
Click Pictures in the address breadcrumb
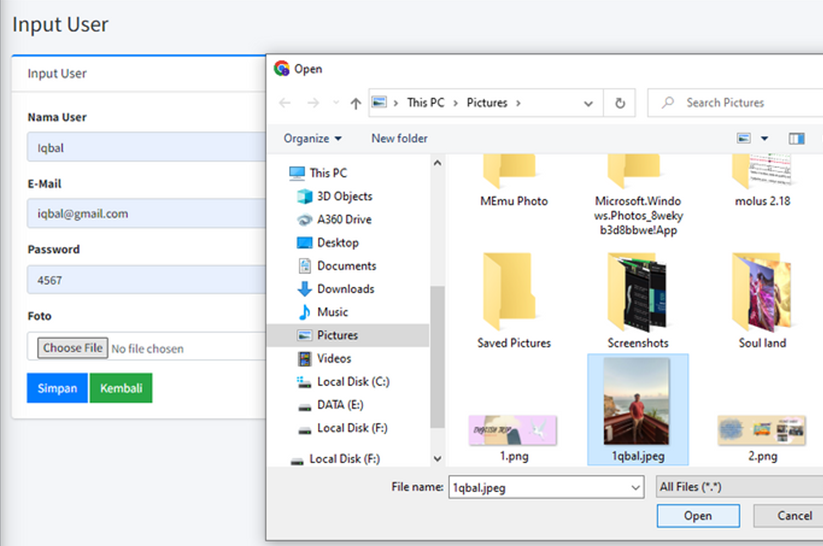click(x=487, y=103)
